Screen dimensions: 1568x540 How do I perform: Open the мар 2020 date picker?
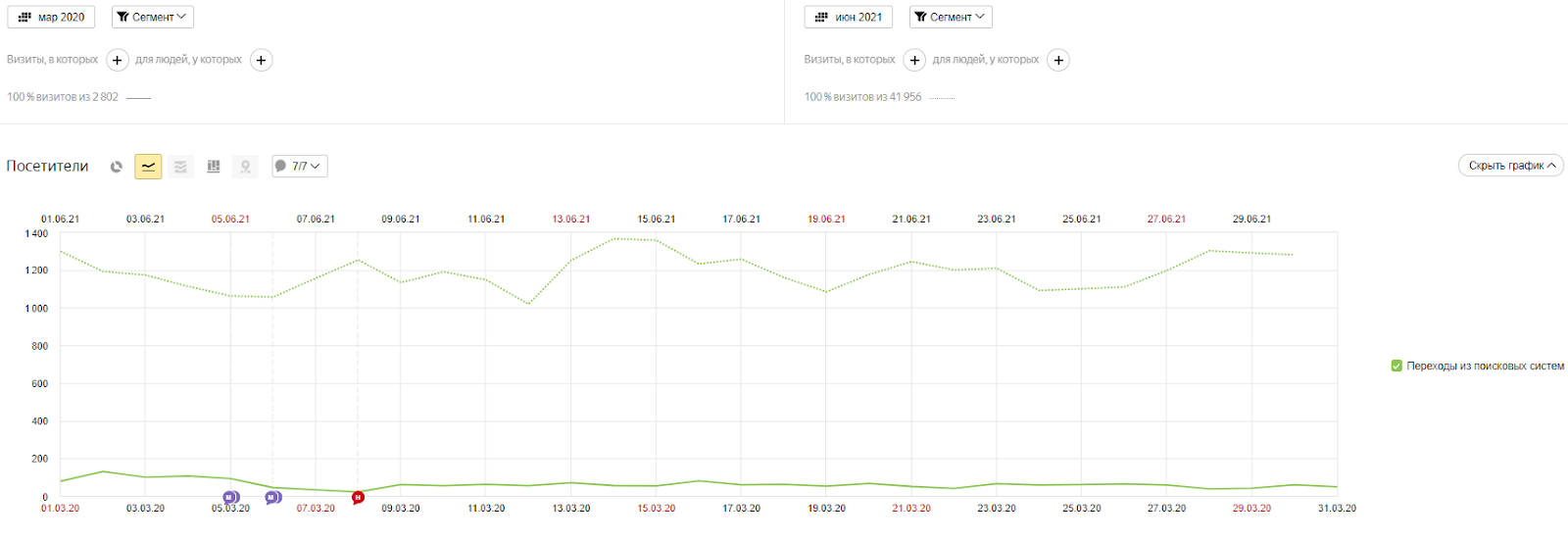[x=52, y=17]
